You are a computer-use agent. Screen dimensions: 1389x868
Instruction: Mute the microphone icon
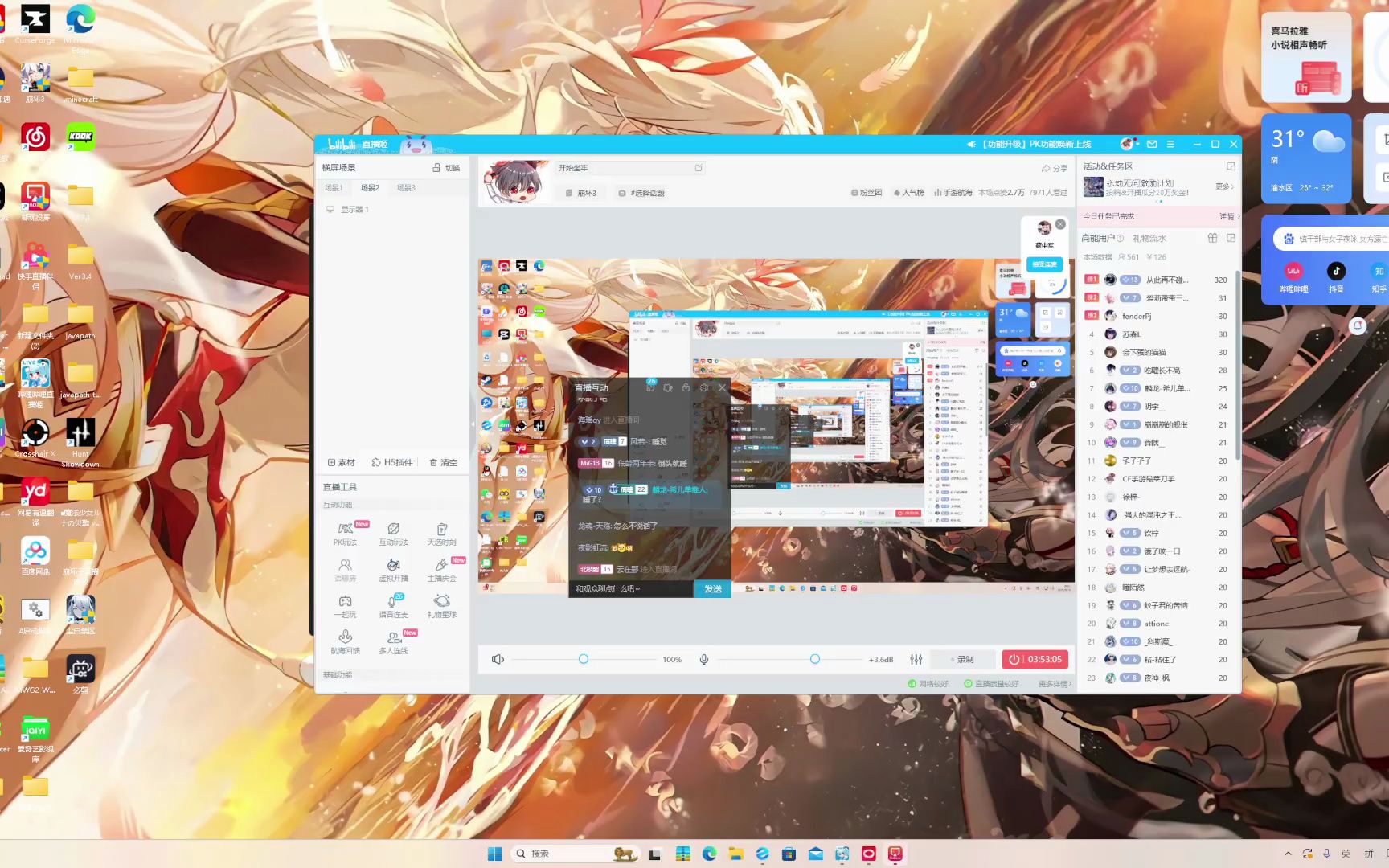[x=704, y=659]
